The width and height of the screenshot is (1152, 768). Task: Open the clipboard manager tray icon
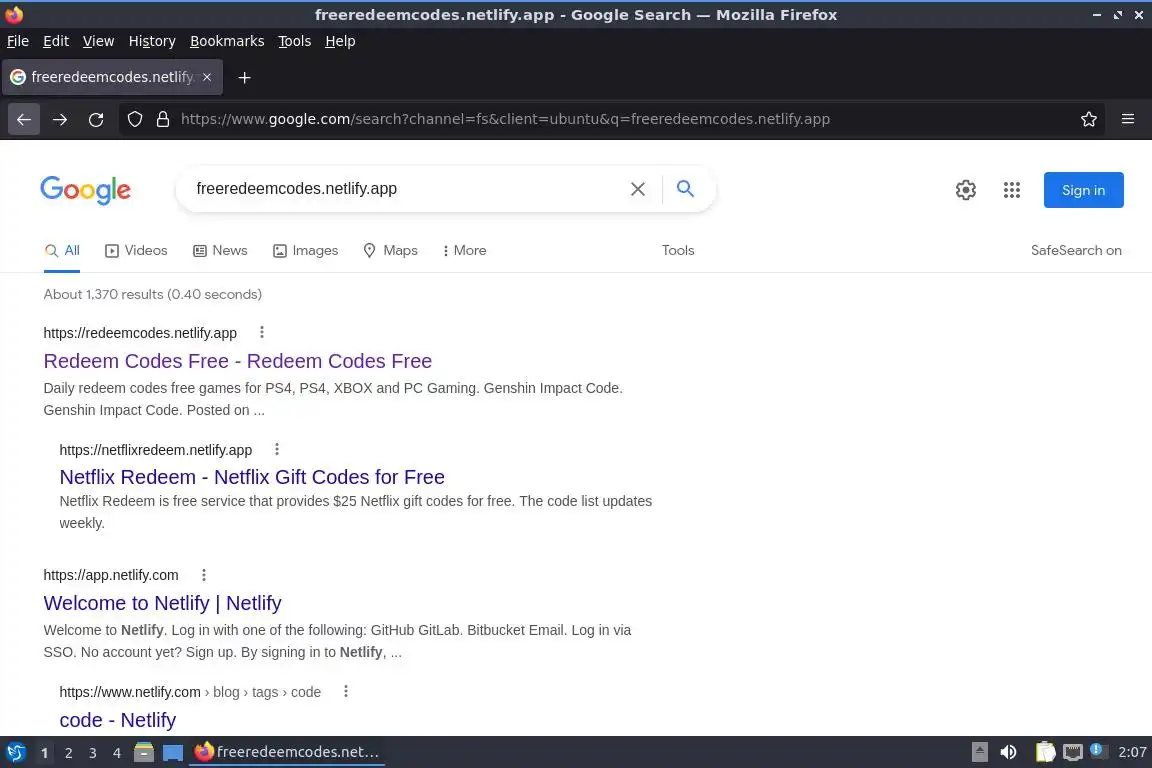(1045, 753)
